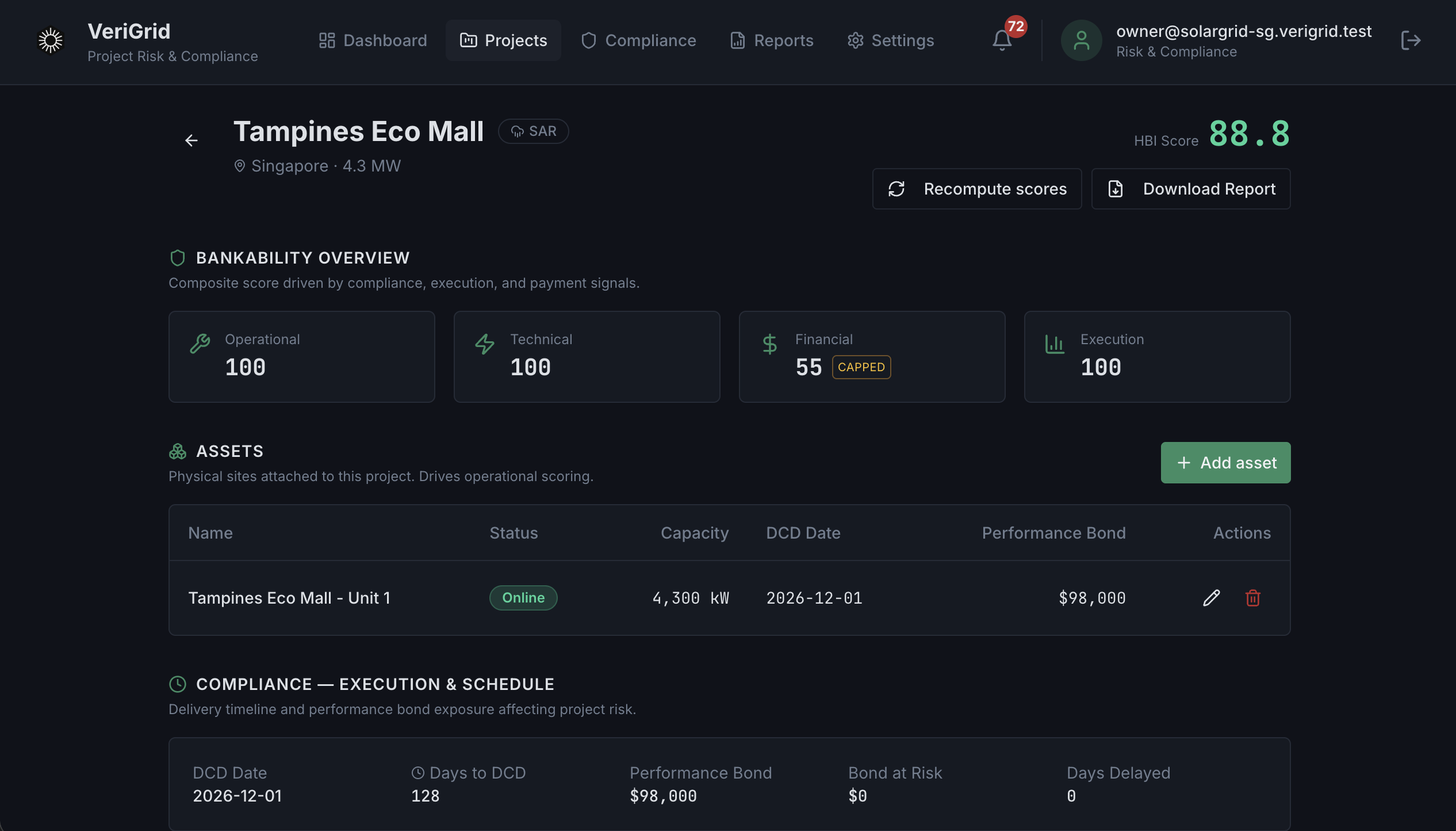This screenshot has width=1456, height=831.
Task: Click the Name column header
Action: (210, 533)
